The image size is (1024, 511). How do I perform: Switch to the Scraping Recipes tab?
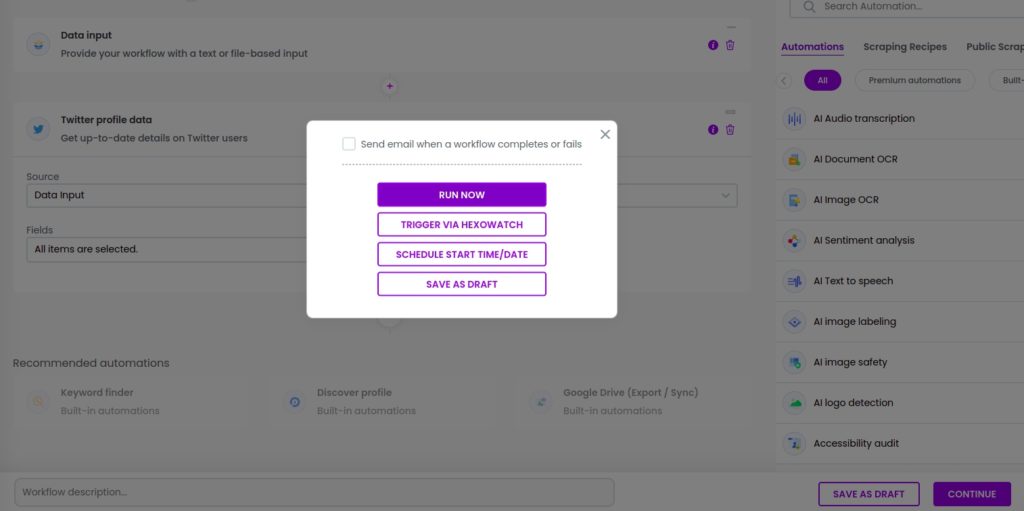point(904,47)
